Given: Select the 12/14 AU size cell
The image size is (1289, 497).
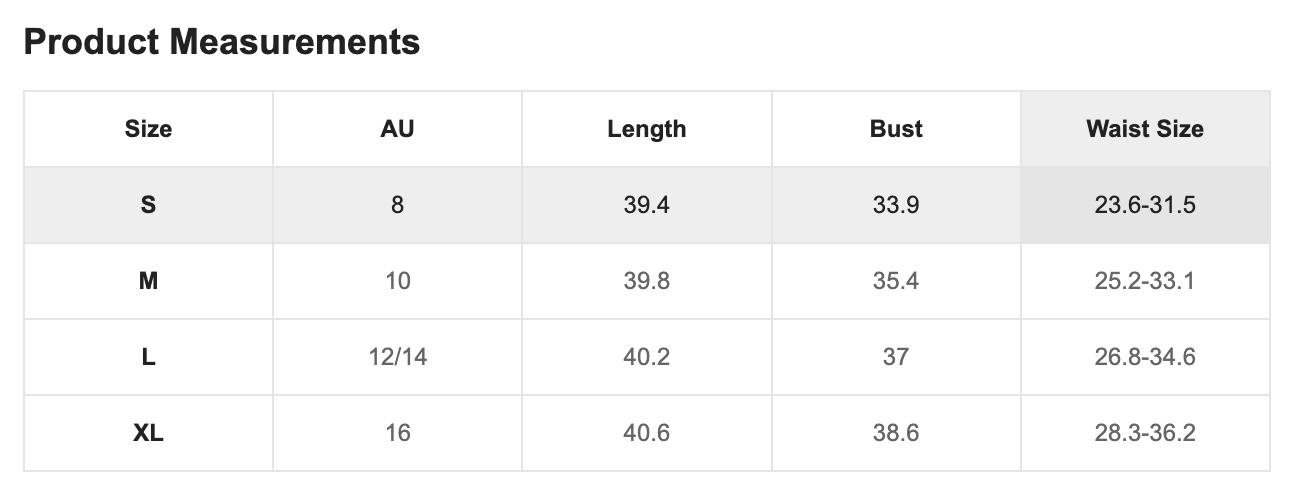Looking at the screenshot, I should (397, 357).
